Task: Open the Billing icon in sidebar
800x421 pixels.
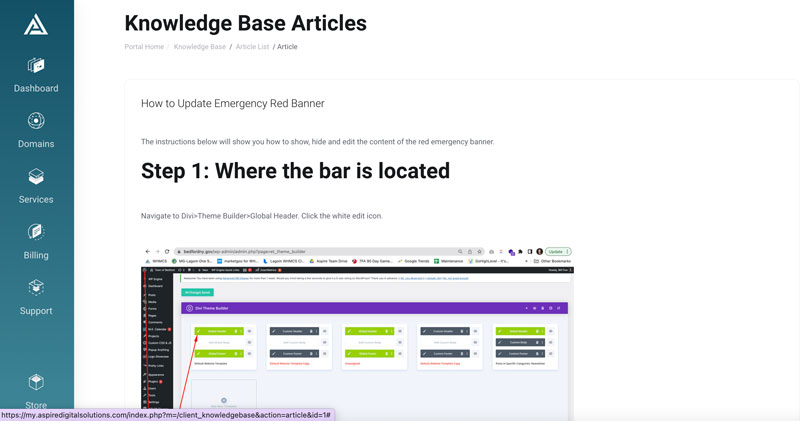Action: click(x=36, y=232)
